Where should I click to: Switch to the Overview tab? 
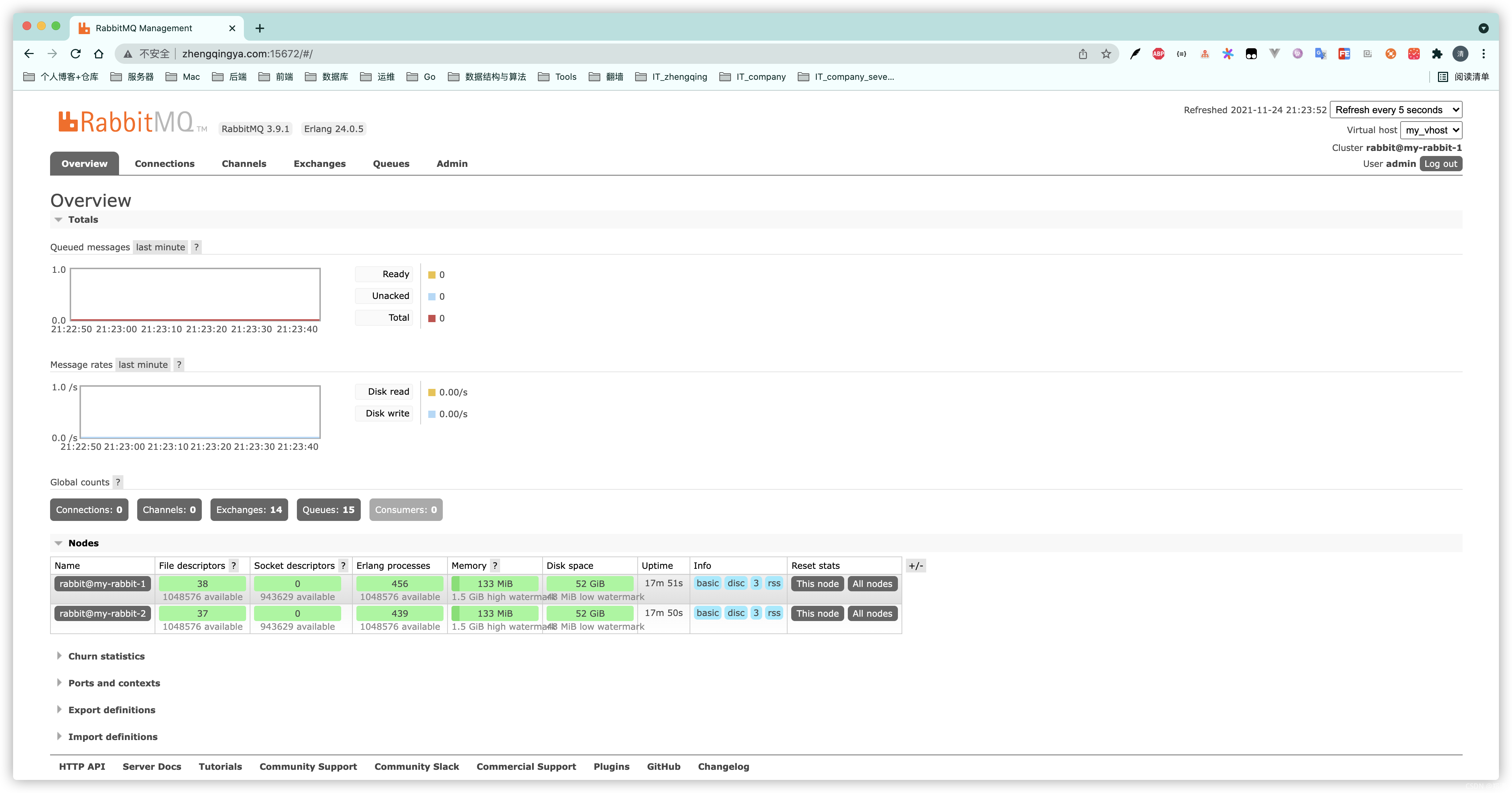85,164
